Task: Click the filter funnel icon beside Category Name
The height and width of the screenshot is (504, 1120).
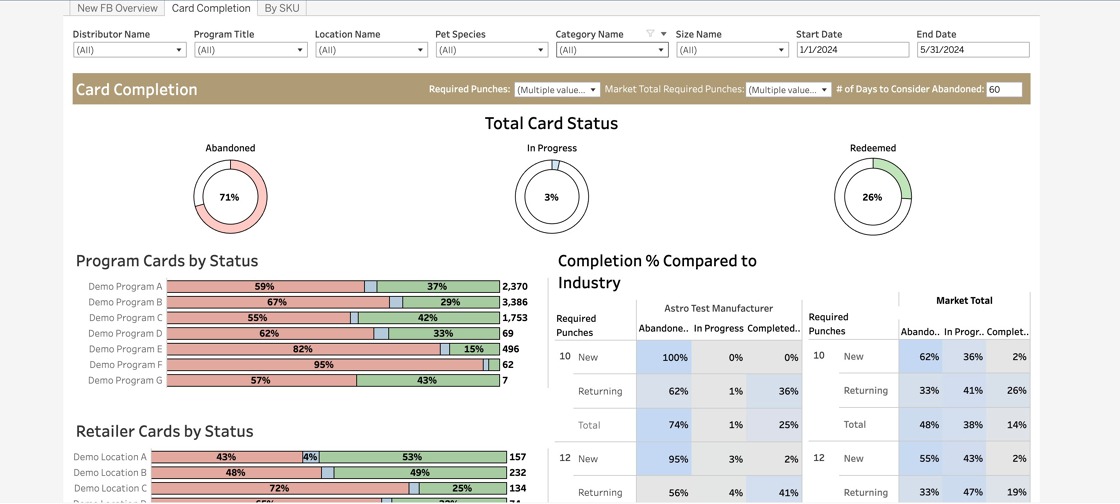Action: 650,34
